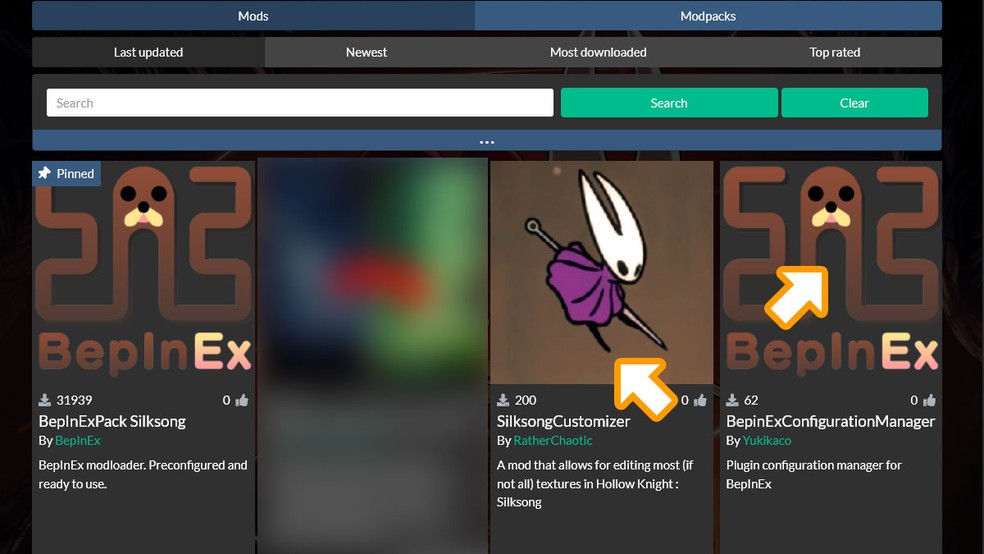The width and height of the screenshot is (984, 554).
Task: Open author BepInEx profile link
Action: pyautogui.click(x=77, y=440)
